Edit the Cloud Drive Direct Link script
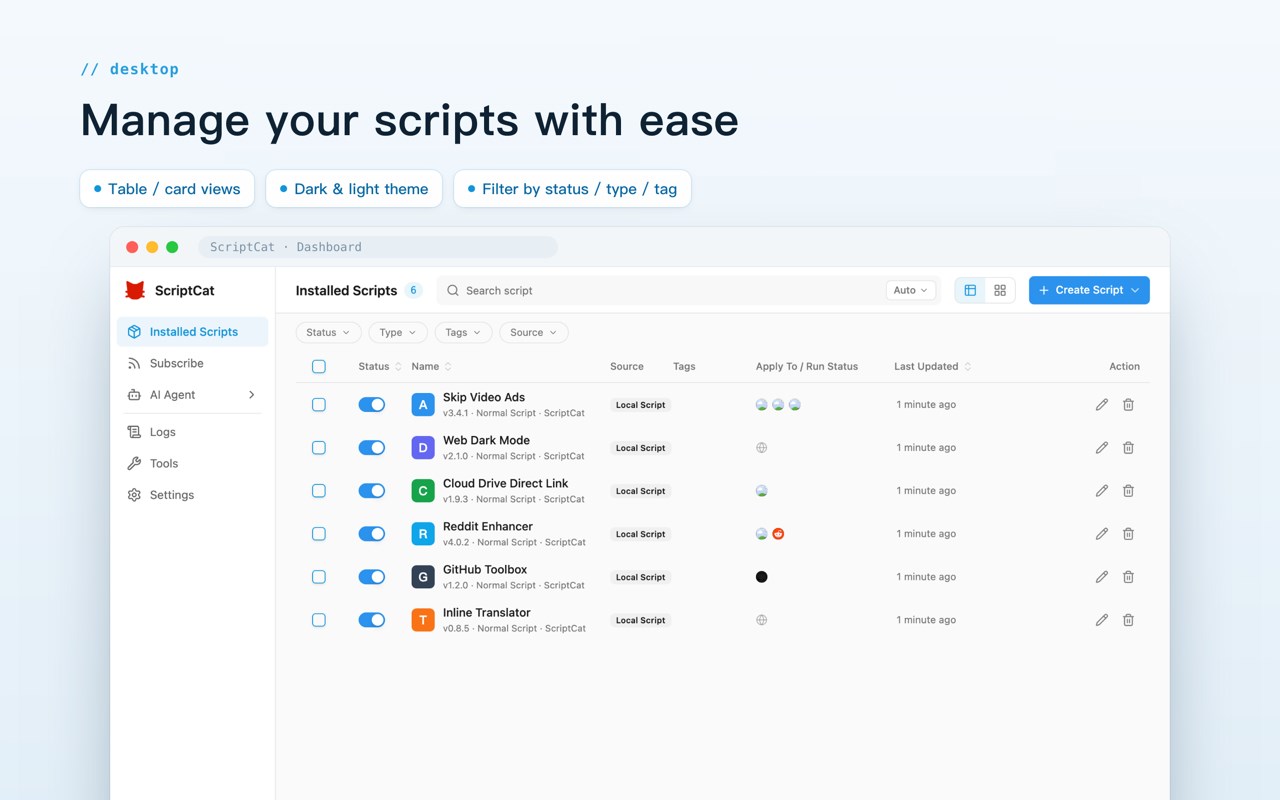 (x=1101, y=491)
